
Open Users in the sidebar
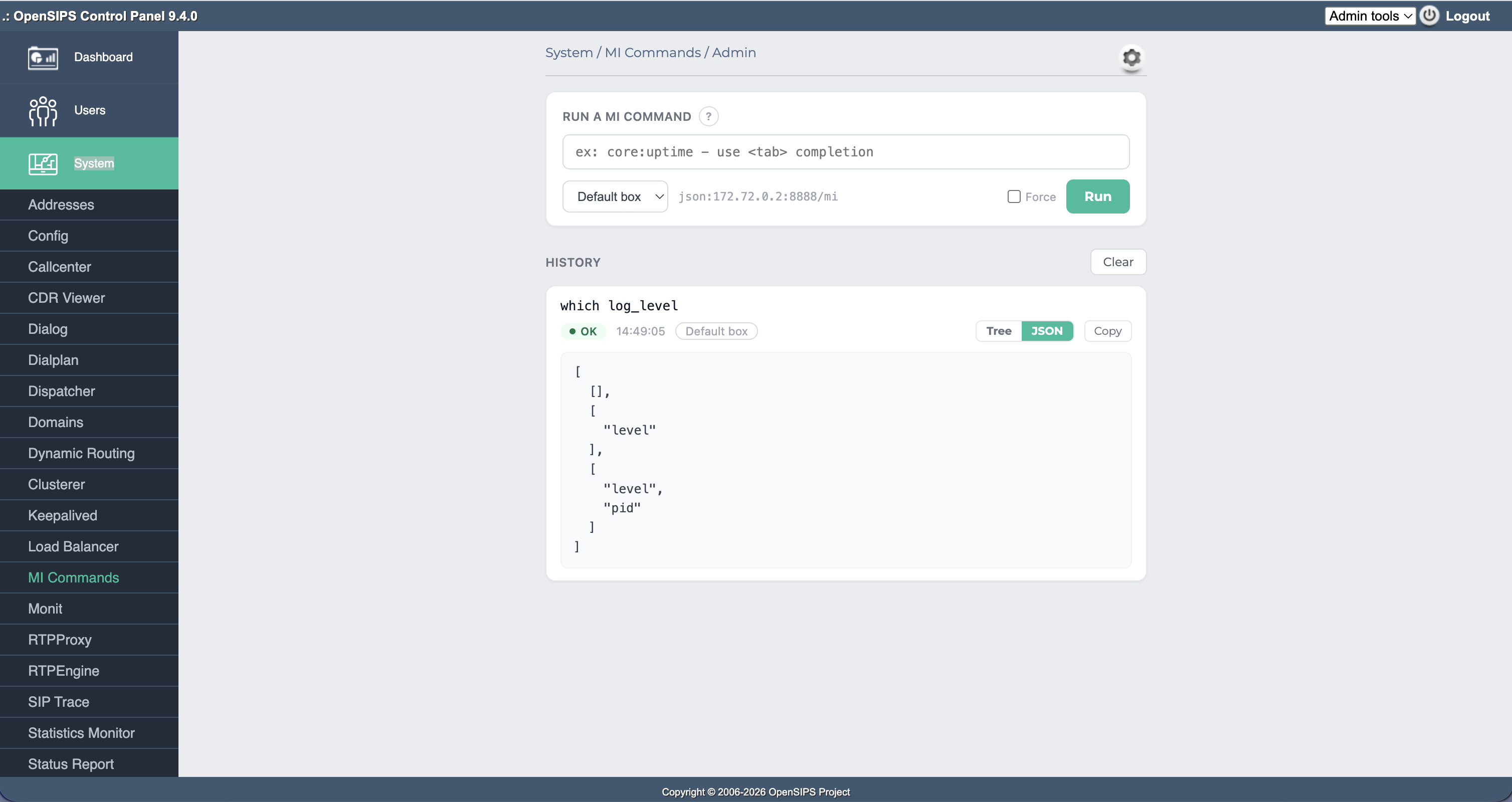89,111
